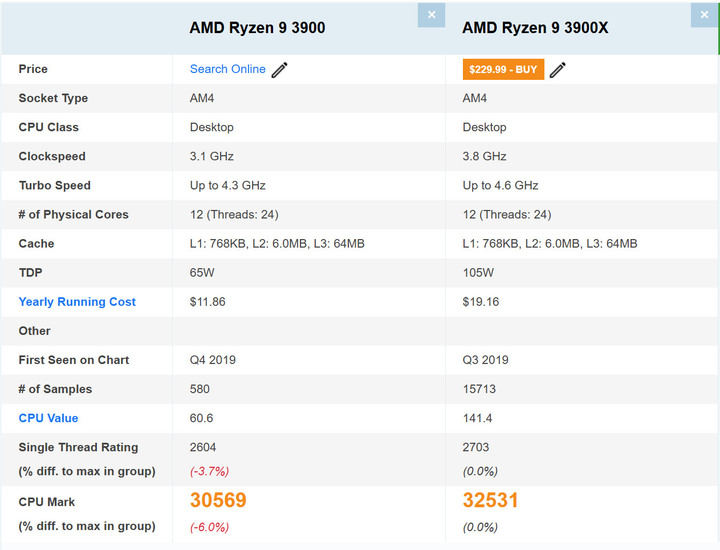Click the Up to 4.6 GHz turbo speed
The image size is (720, 550).
[x=500, y=185]
